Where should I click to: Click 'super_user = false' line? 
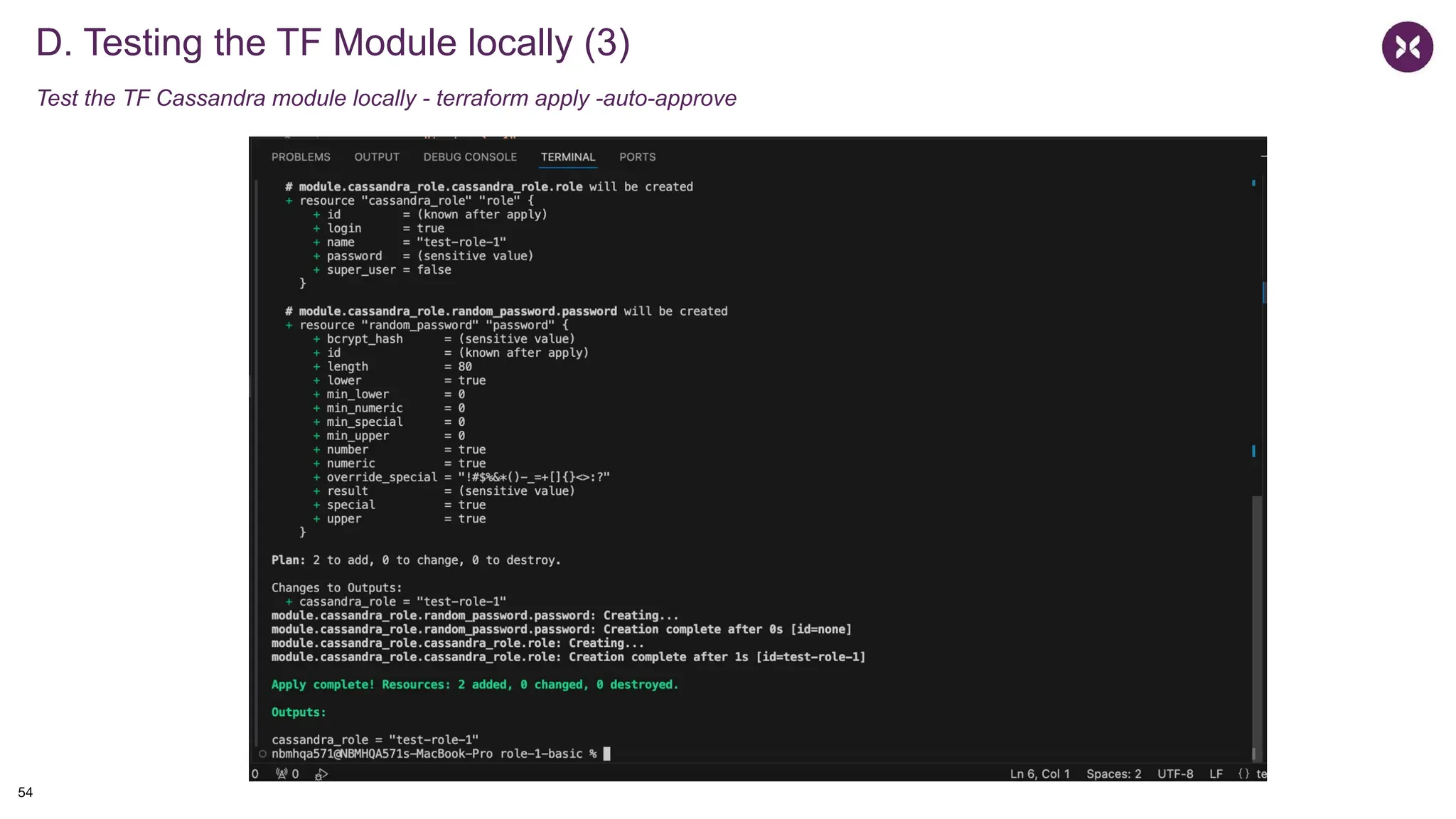(382, 270)
